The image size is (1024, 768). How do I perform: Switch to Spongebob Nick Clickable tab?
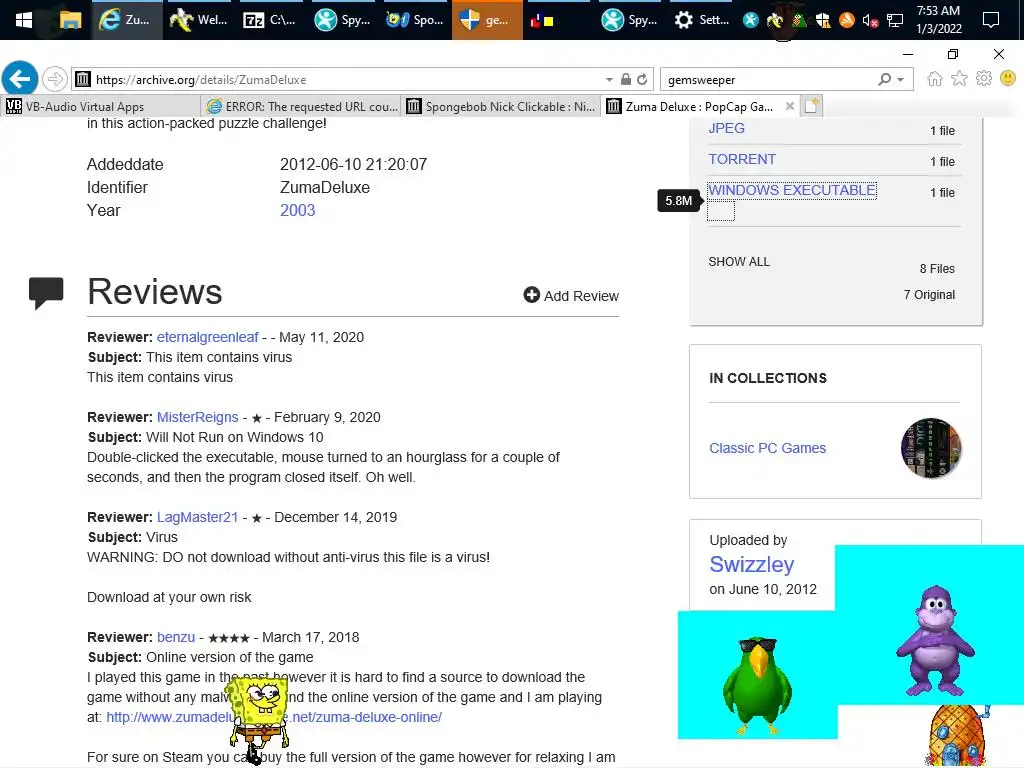point(501,106)
